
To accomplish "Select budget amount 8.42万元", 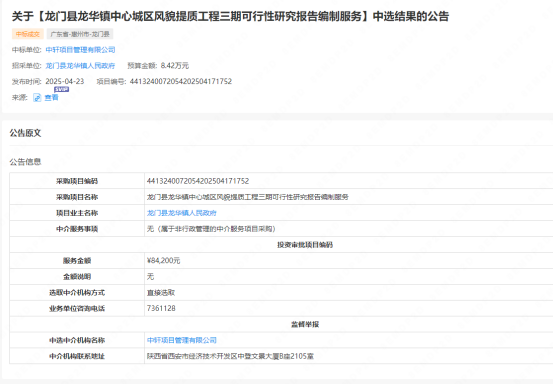I will coord(175,66).
